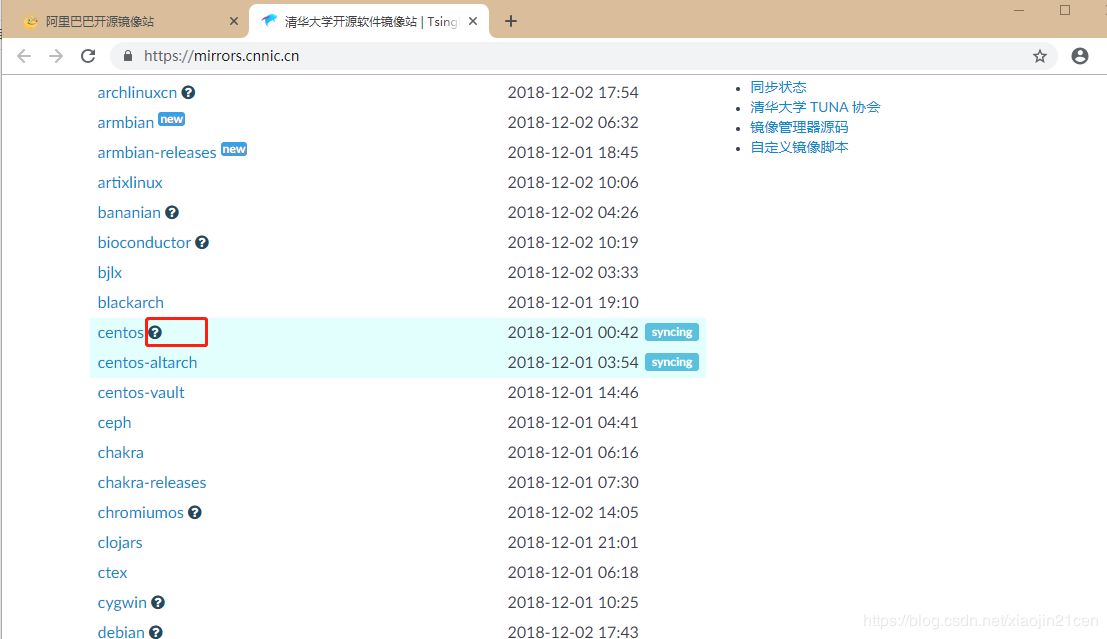This screenshot has height=639, width=1107.
Task: Open the archlinuxcn mirror link
Action: pos(137,92)
